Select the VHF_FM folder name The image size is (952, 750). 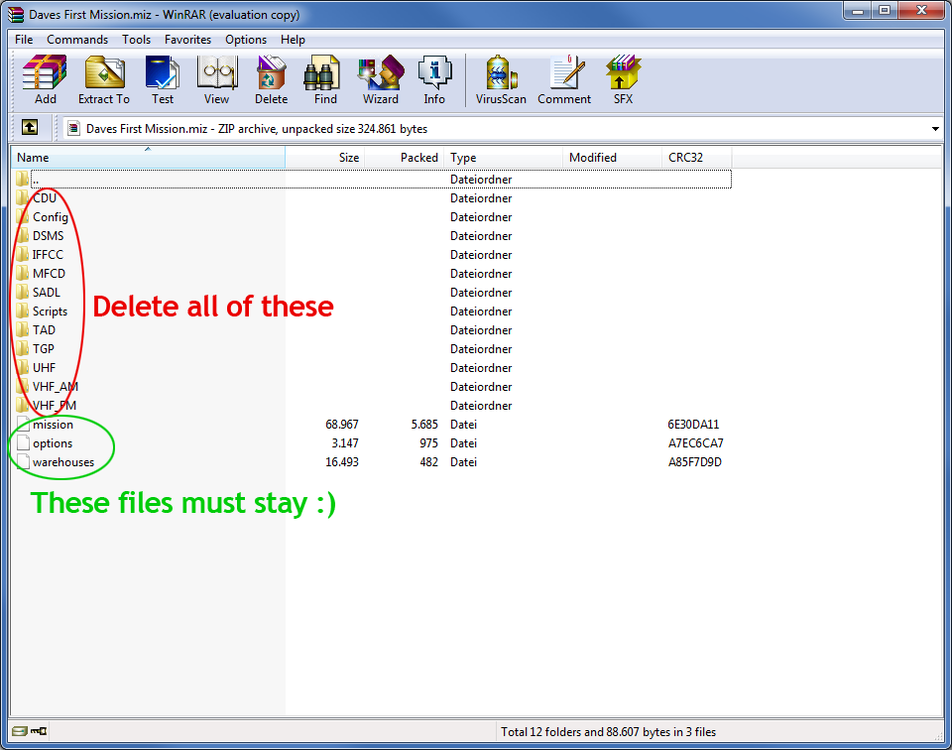coord(55,405)
